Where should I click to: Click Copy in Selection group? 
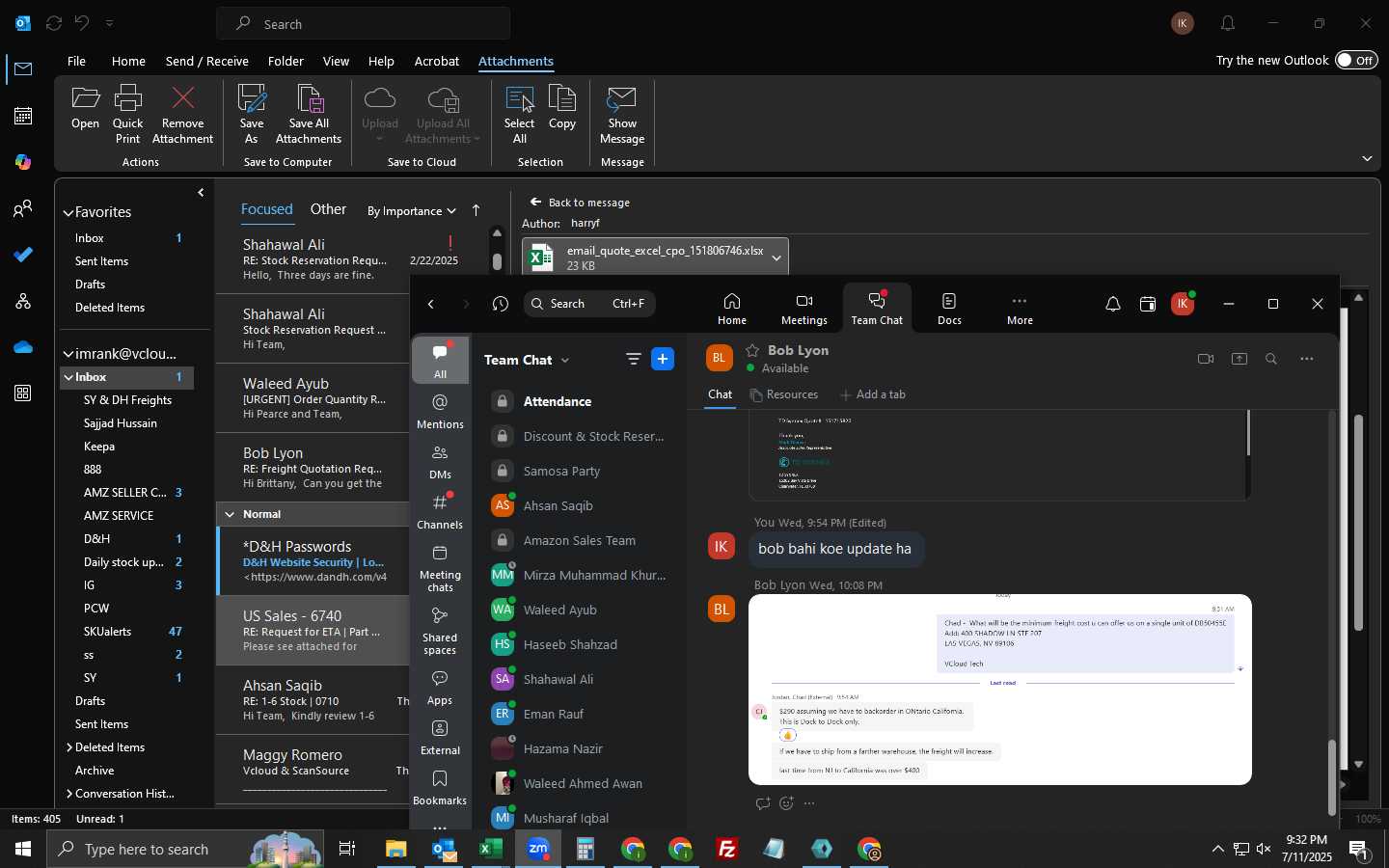pos(562,107)
